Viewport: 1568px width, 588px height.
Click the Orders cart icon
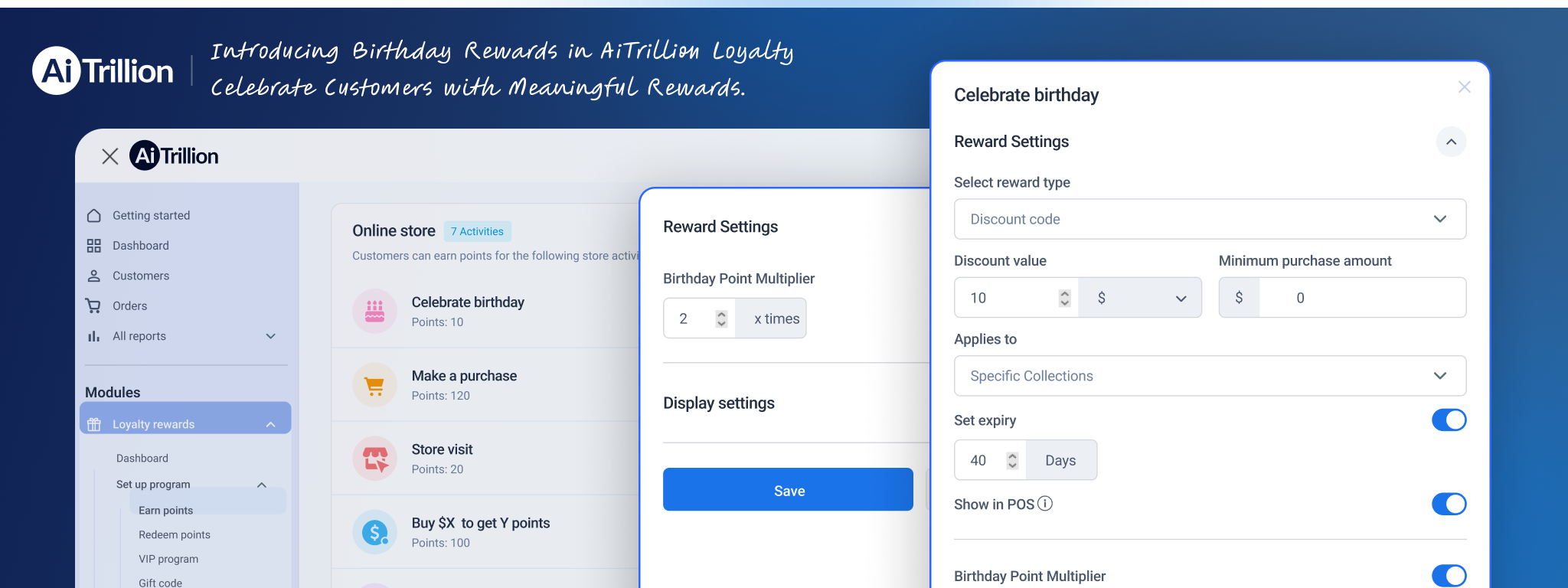click(93, 306)
